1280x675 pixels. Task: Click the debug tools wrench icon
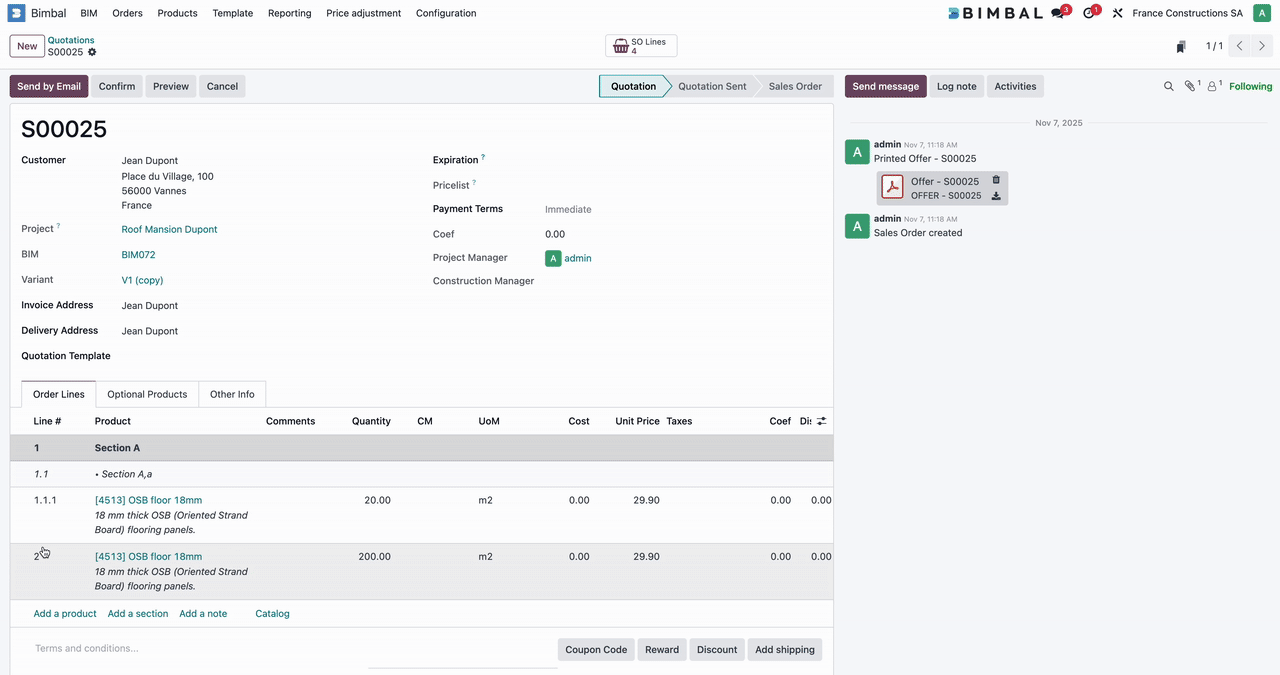(1117, 14)
